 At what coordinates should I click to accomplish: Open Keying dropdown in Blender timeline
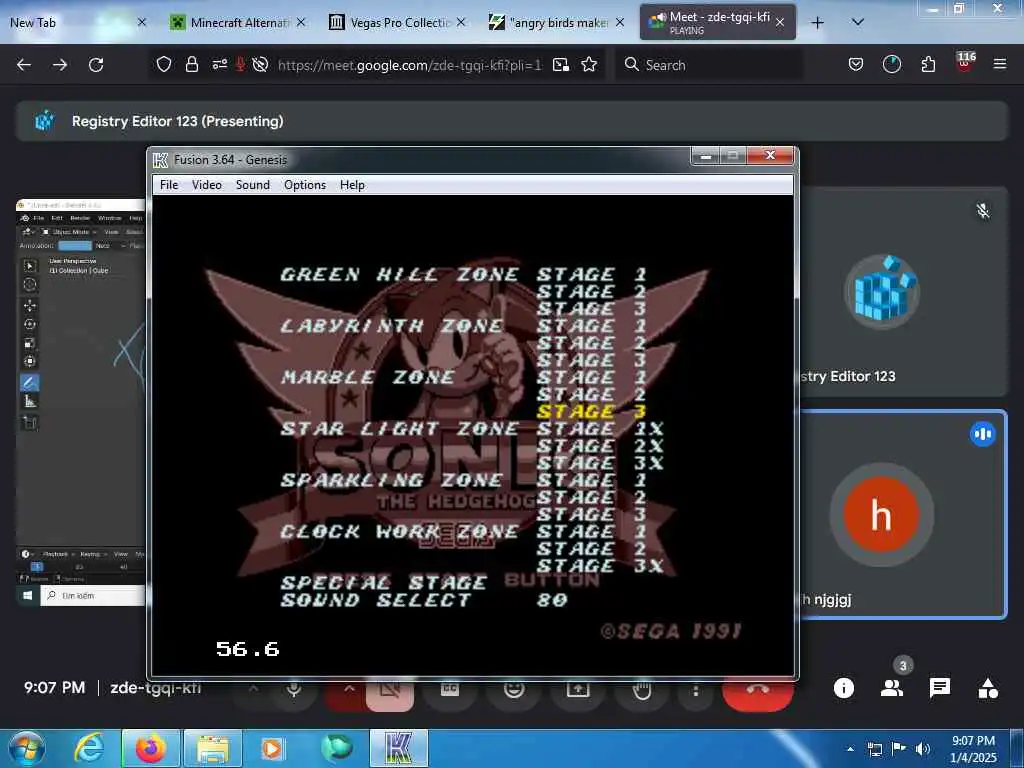(x=92, y=554)
